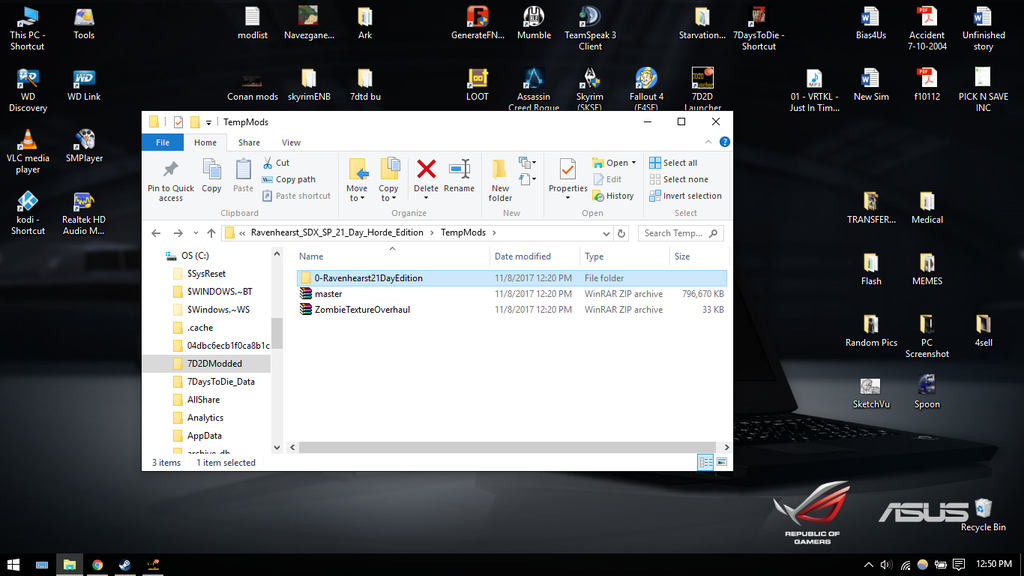Collapse the ribbon with the chevron
The image size is (1024, 576).
708,142
